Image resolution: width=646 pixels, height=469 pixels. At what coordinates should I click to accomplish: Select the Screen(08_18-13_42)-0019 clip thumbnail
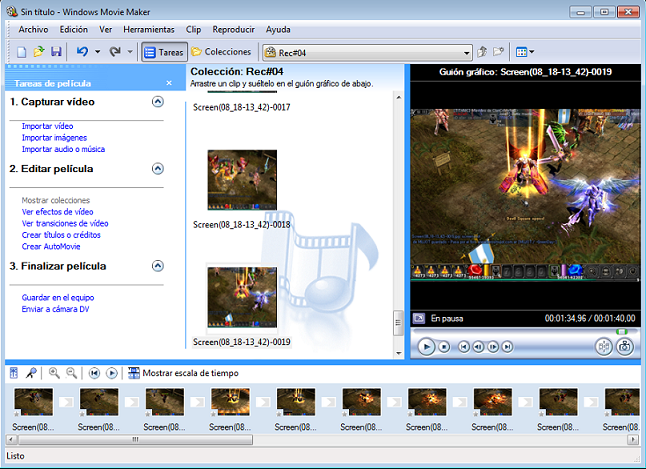click(x=242, y=297)
